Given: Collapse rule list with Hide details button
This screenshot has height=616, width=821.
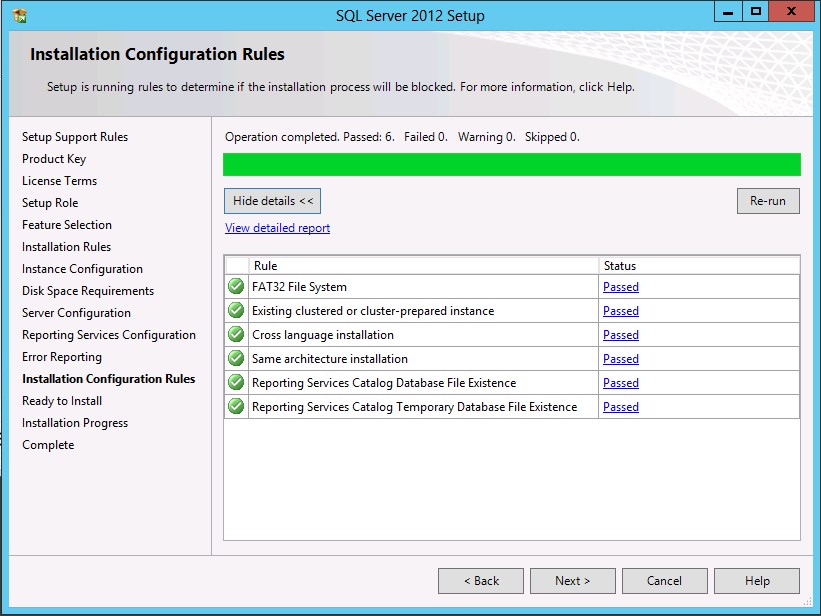Looking at the screenshot, I should [272, 201].
